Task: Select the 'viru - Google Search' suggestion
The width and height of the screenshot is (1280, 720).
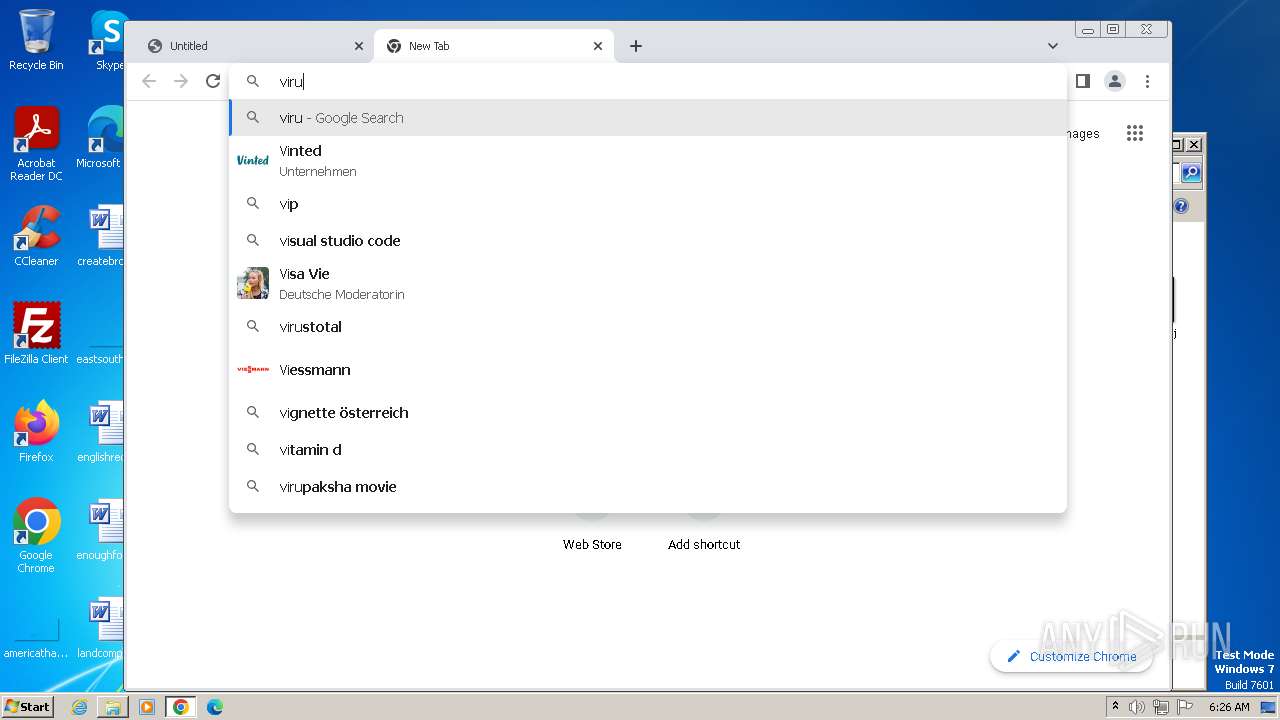Action: pyautogui.click(x=648, y=117)
